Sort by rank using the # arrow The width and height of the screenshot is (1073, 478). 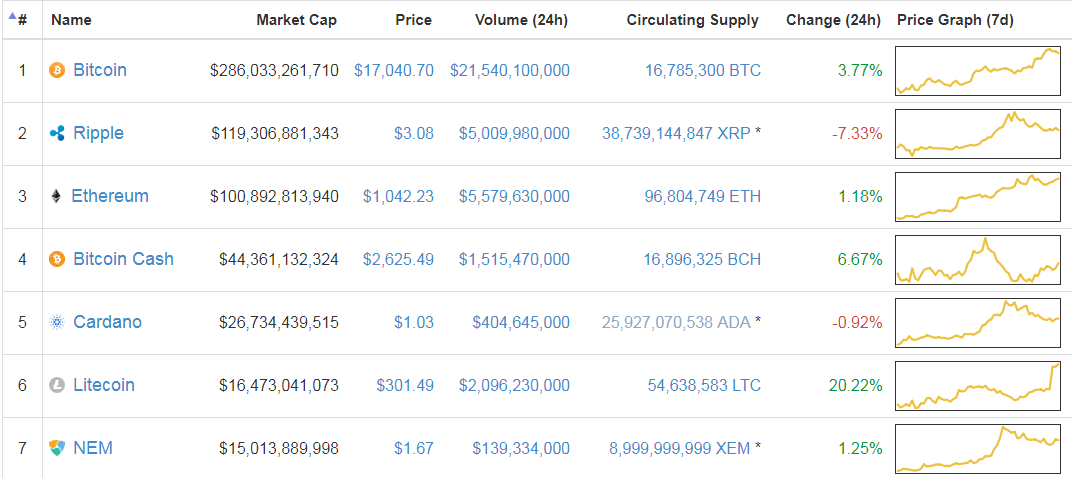(17, 20)
